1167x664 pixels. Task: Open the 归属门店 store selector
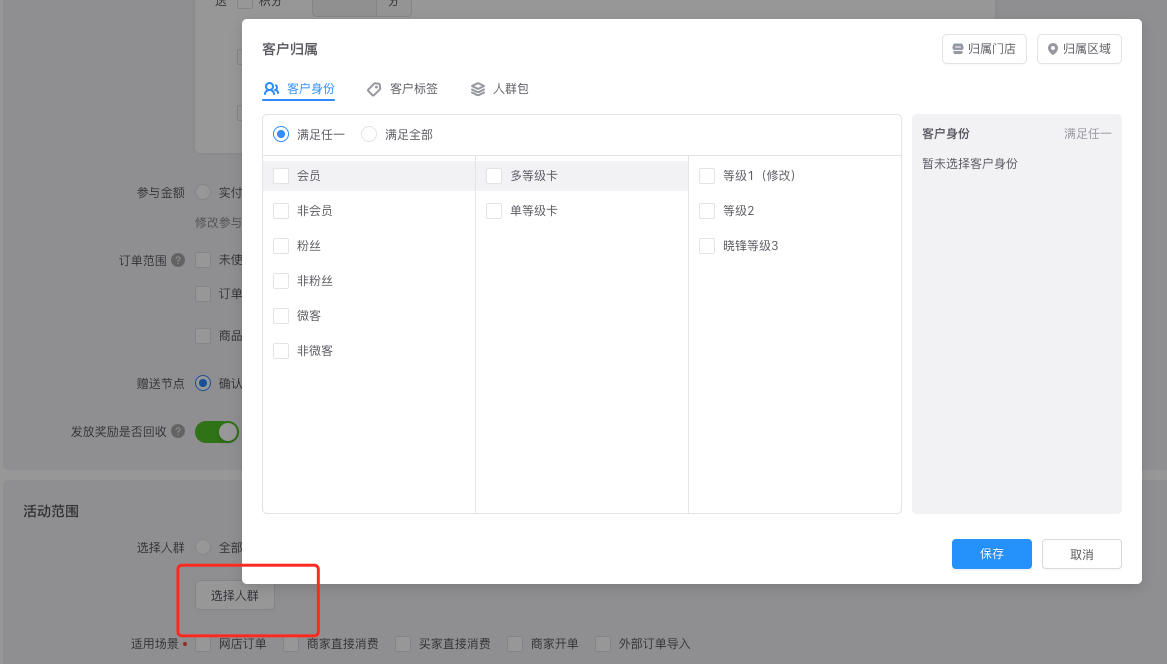[984, 49]
